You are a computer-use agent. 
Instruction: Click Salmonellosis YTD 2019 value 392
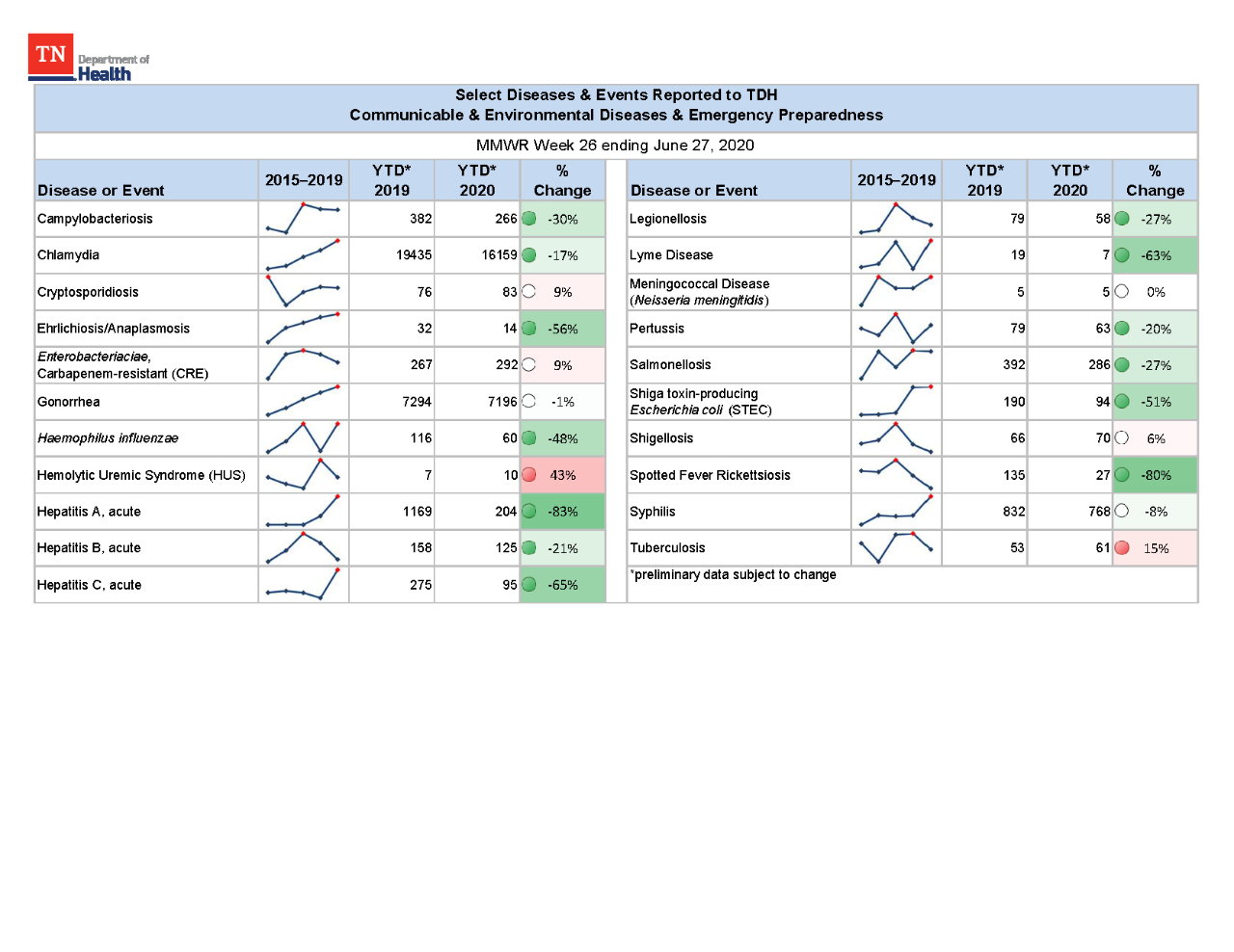(x=1014, y=365)
